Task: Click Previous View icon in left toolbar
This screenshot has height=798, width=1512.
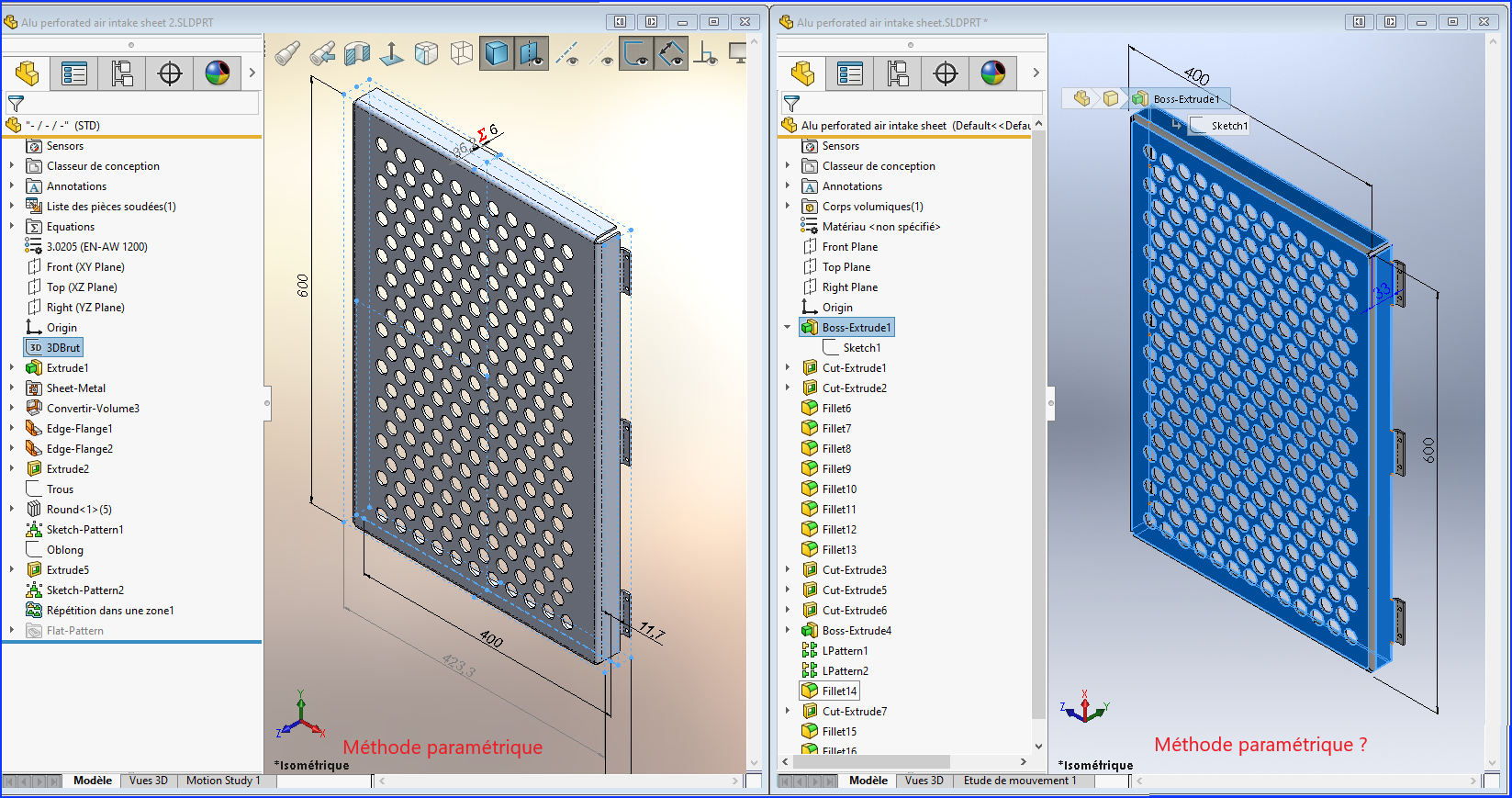Action: point(322,53)
